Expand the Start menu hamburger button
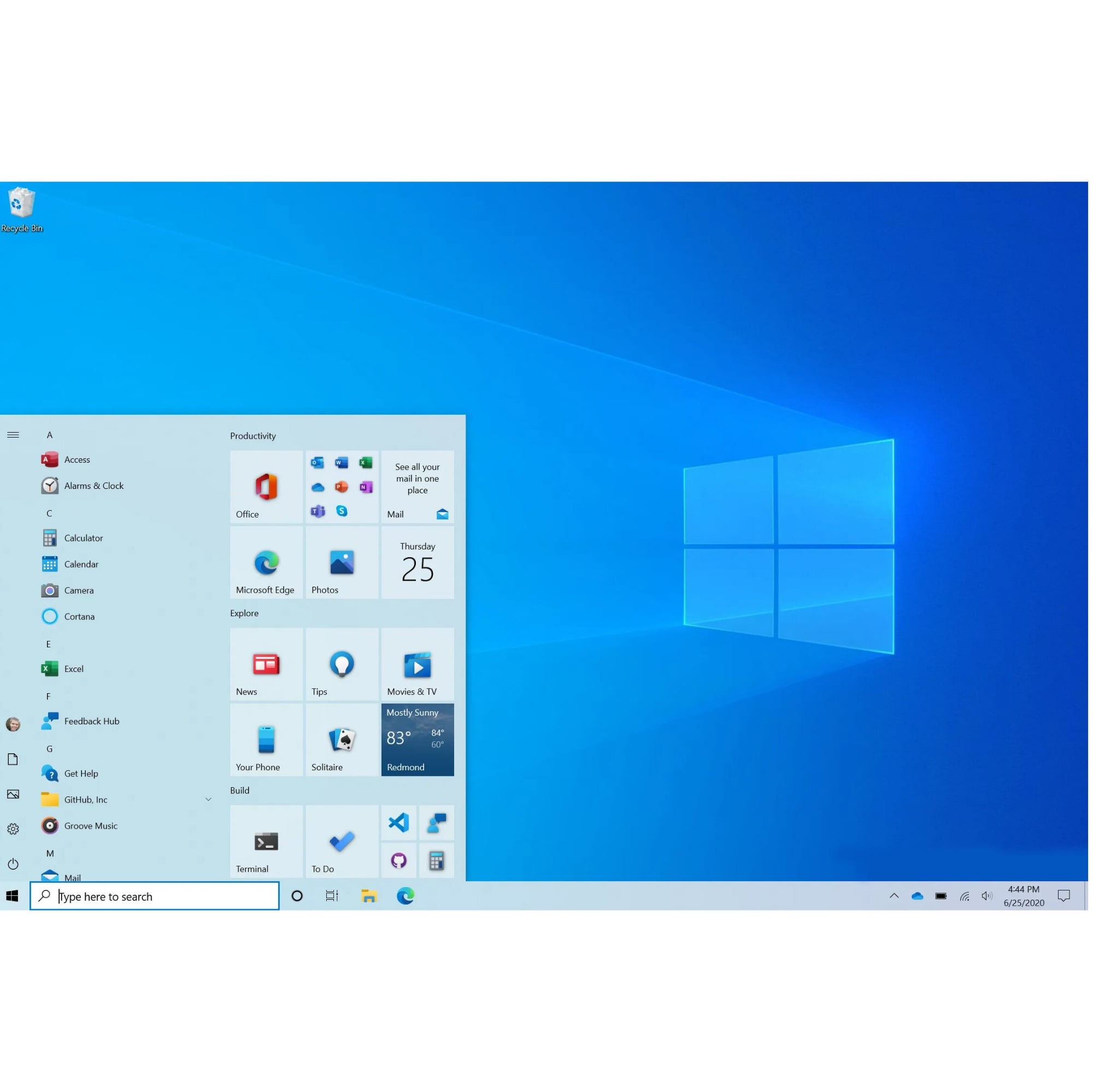The image size is (1093, 1092). point(13,434)
